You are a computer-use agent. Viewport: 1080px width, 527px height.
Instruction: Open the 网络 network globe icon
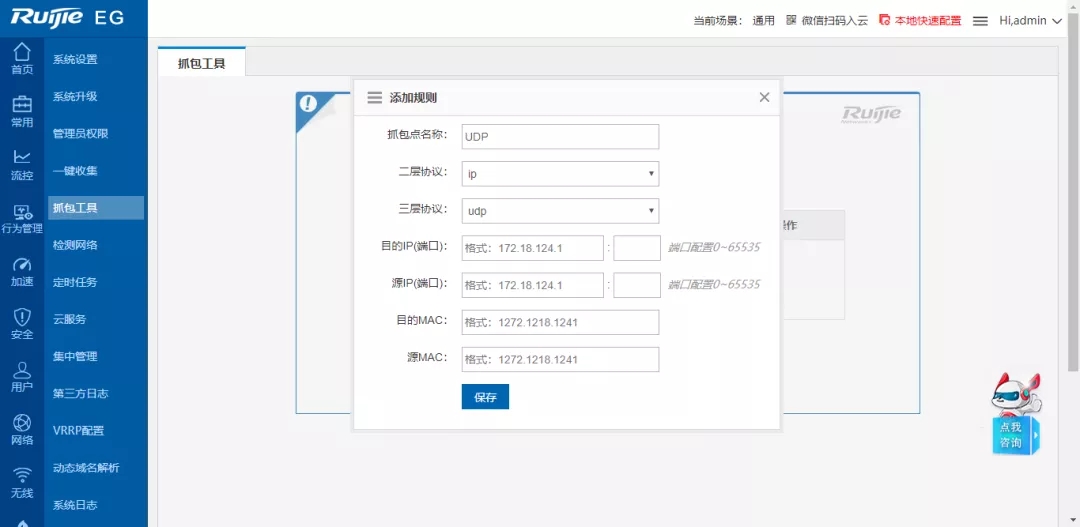pos(22,425)
